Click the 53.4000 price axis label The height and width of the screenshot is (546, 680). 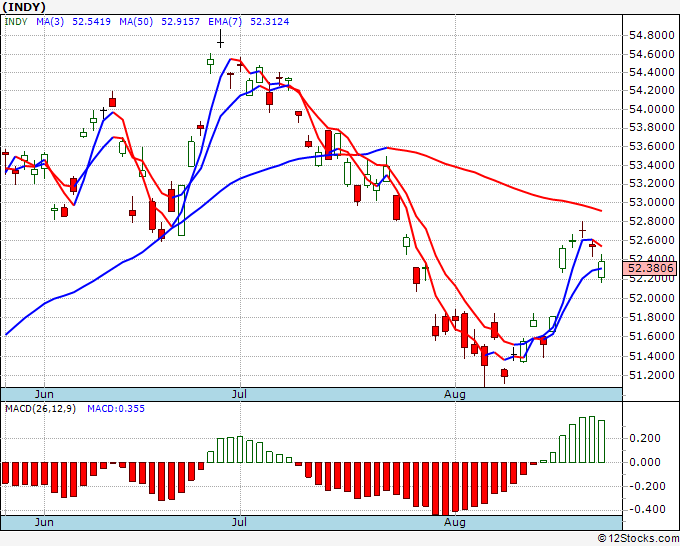click(652, 165)
